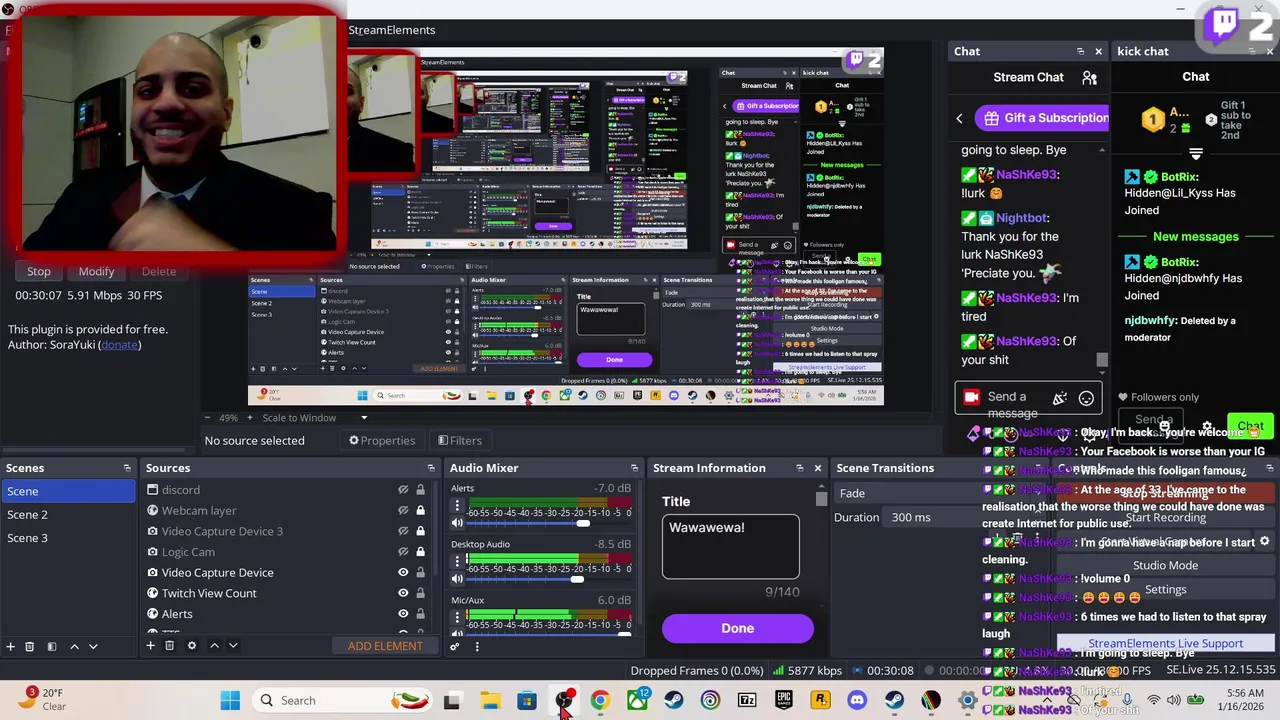Add a new source with Sources plus icon
Image resolution: width=1280 pixels, height=720 pixels.
point(150,646)
